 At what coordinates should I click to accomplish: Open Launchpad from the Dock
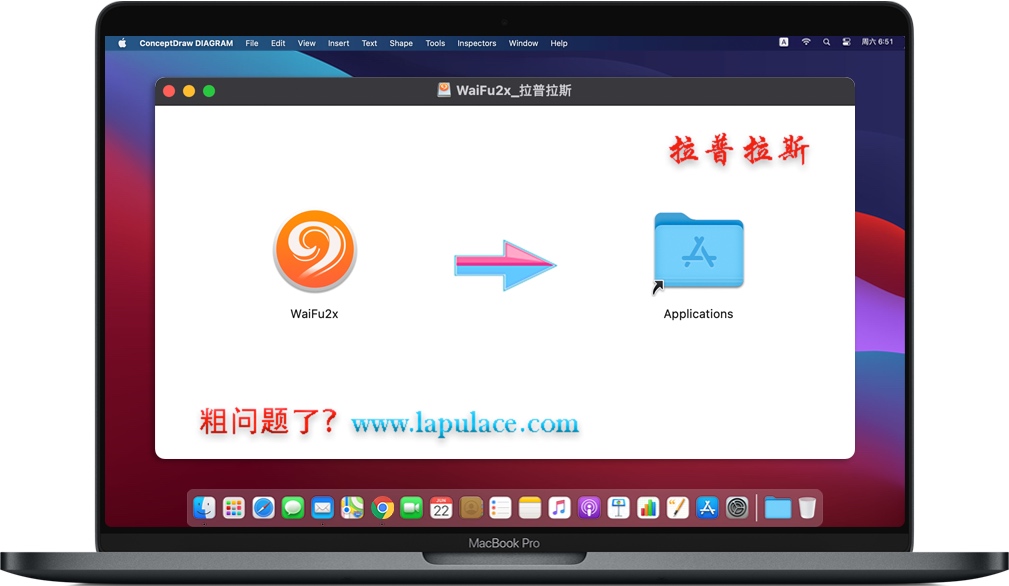click(233, 508)
